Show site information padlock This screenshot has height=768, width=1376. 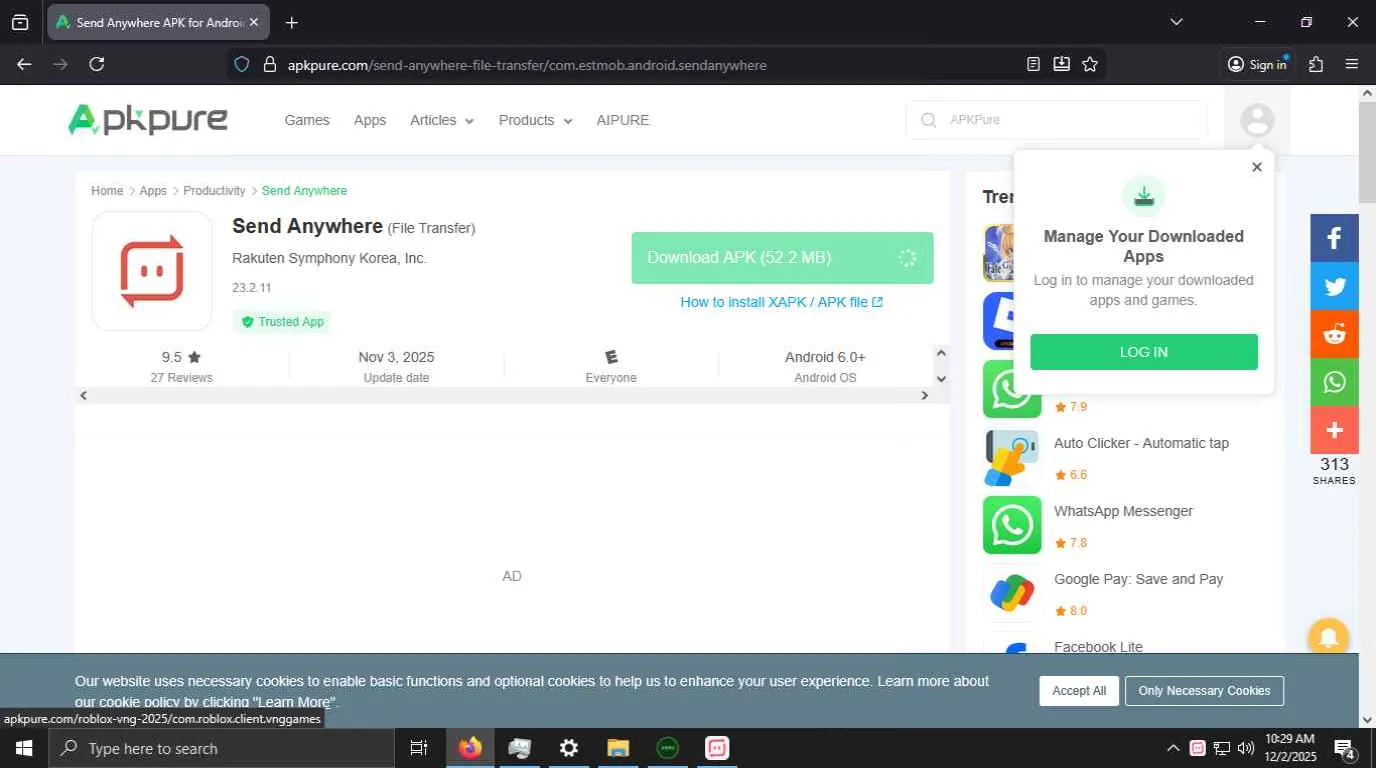coord(269,64)
